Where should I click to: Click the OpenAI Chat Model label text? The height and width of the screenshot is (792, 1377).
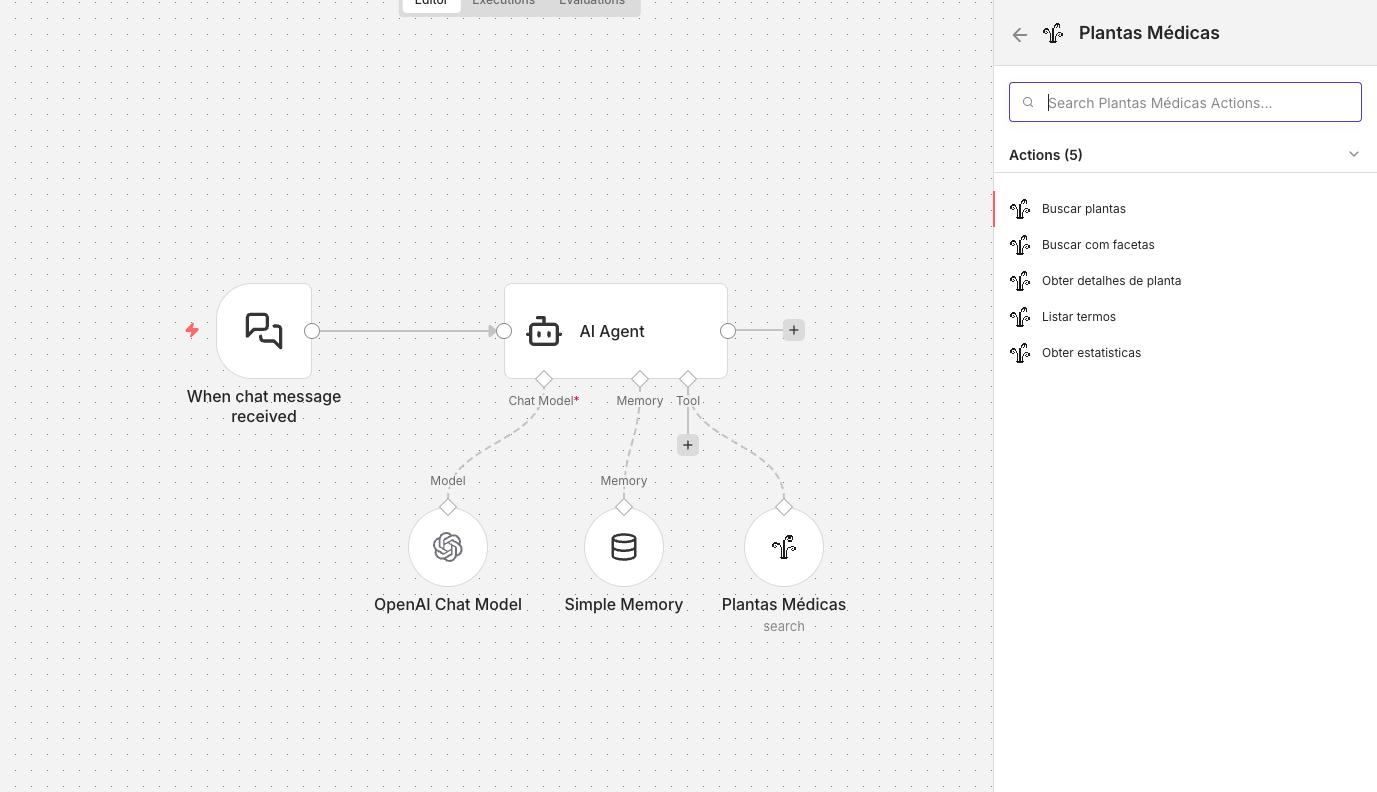coord(448,604)
